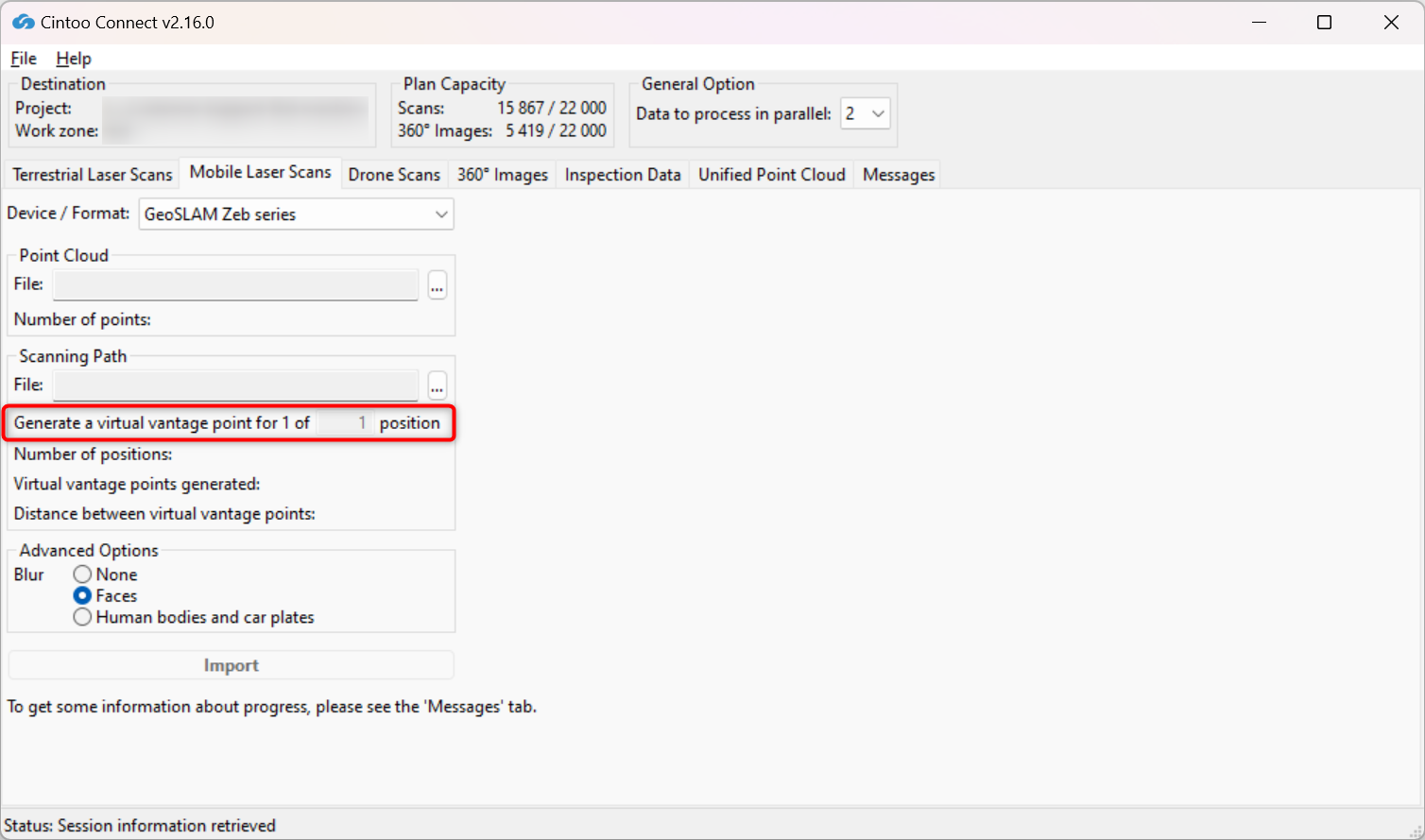The image size is (1425, 840).
Task: Click the 'Work zone:' label in Destination
Action: (x=57, y=130)
